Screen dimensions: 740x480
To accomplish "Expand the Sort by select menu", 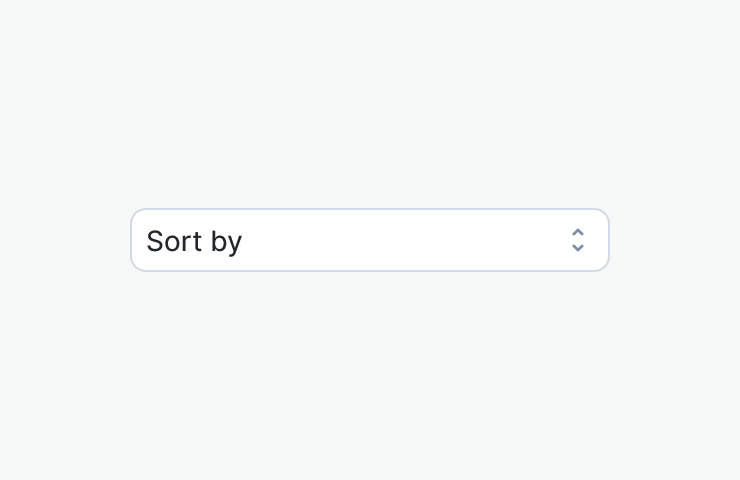I will coord(369,240).
